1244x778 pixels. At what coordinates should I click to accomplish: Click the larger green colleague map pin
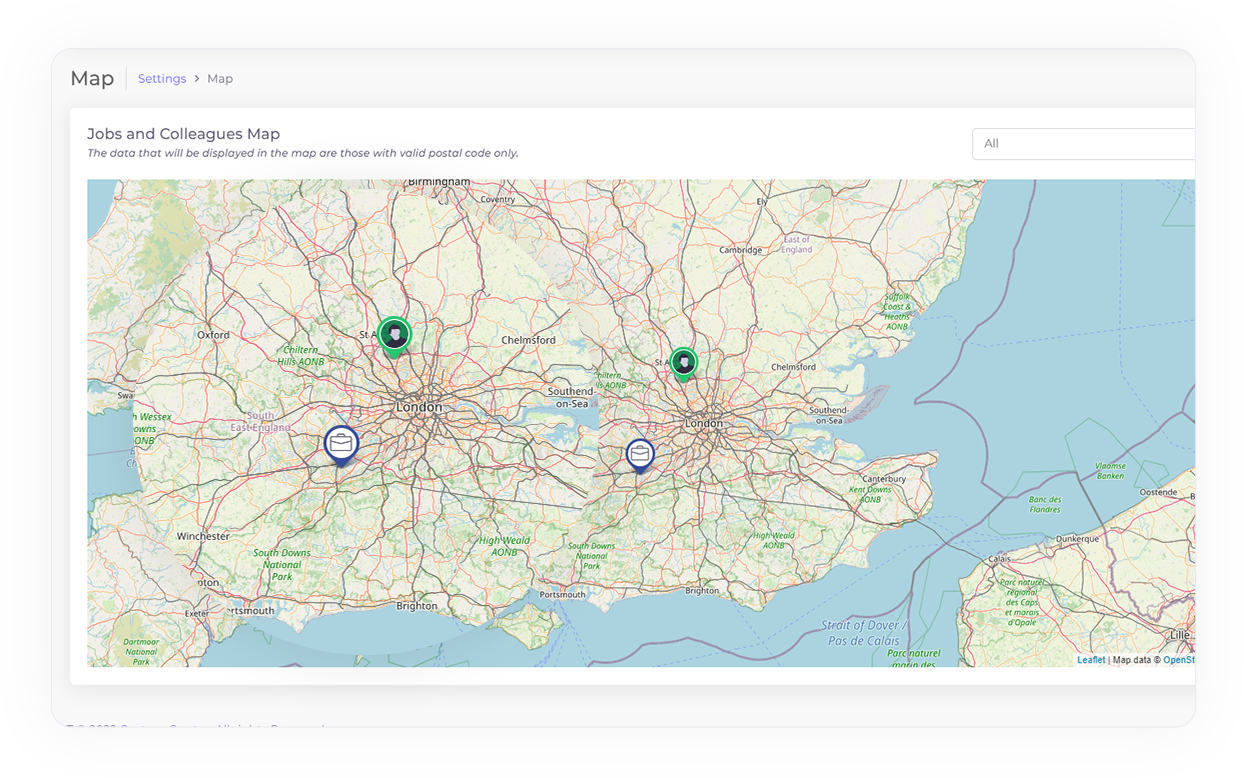[395, 335]
